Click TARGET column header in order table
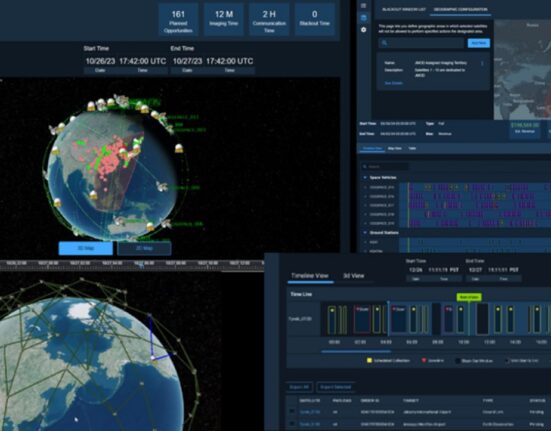The height and width of the screenshot is (431, 551). (411, 400)
